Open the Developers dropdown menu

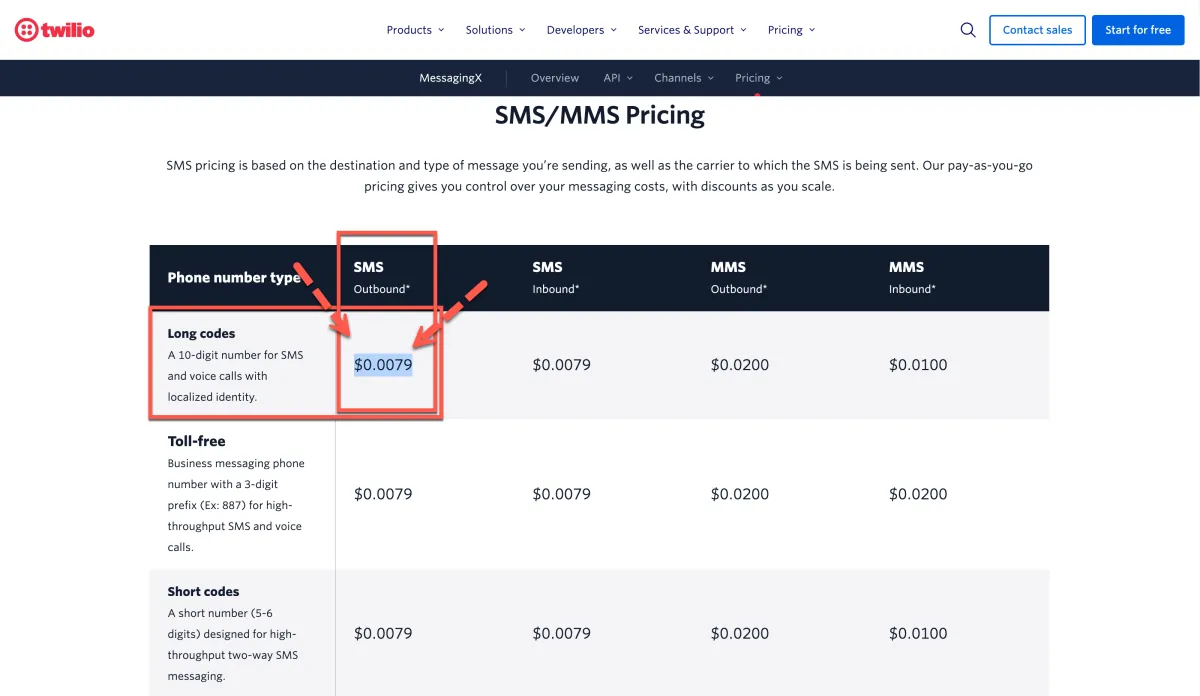(581, 30)
